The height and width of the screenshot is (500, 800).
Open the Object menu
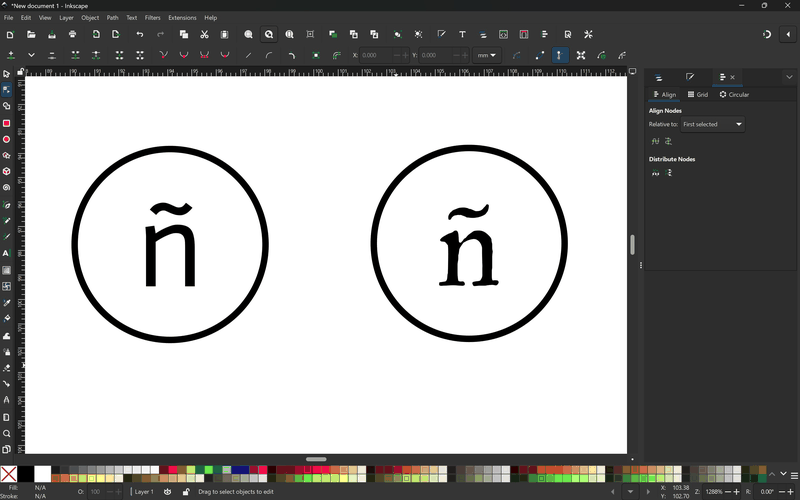click(90, 17)
